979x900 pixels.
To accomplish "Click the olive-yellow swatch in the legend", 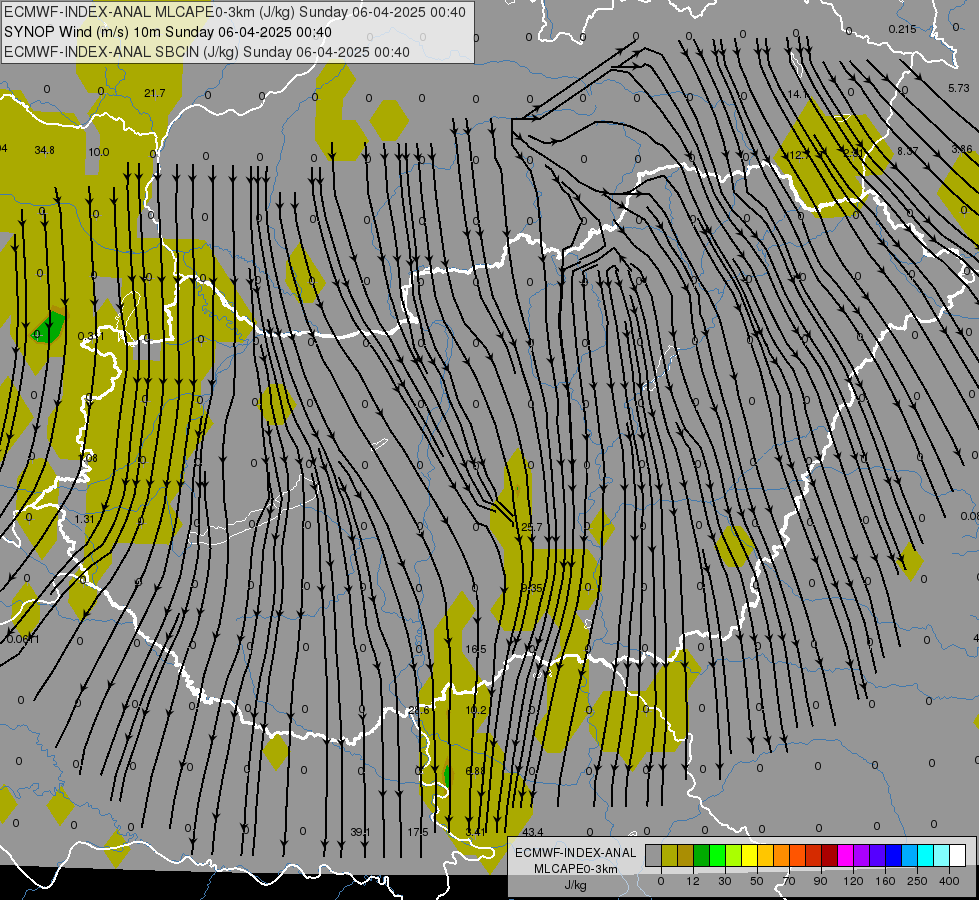I will click(669, 856).
